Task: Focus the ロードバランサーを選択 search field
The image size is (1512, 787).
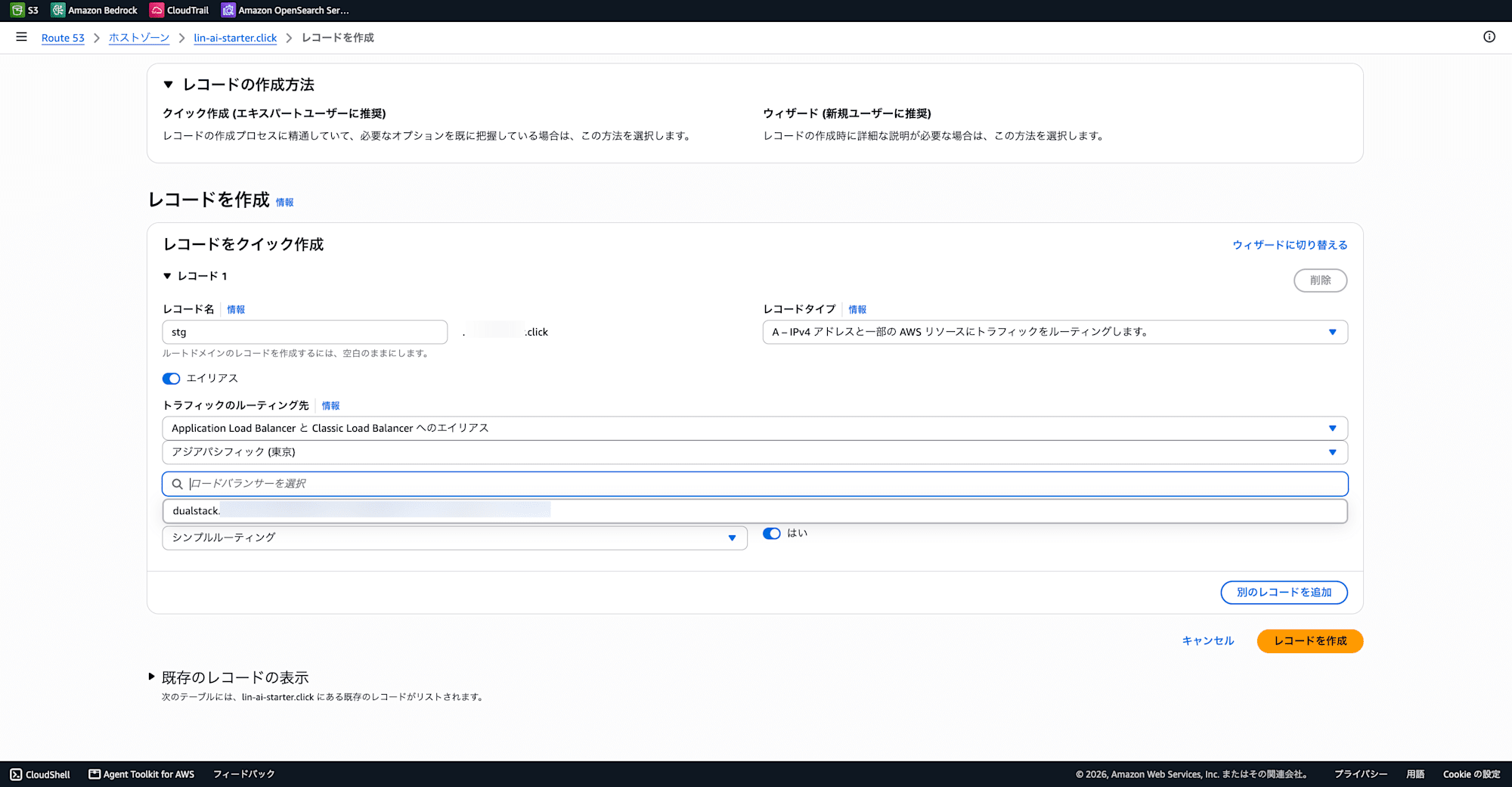Action: point(754,484)
